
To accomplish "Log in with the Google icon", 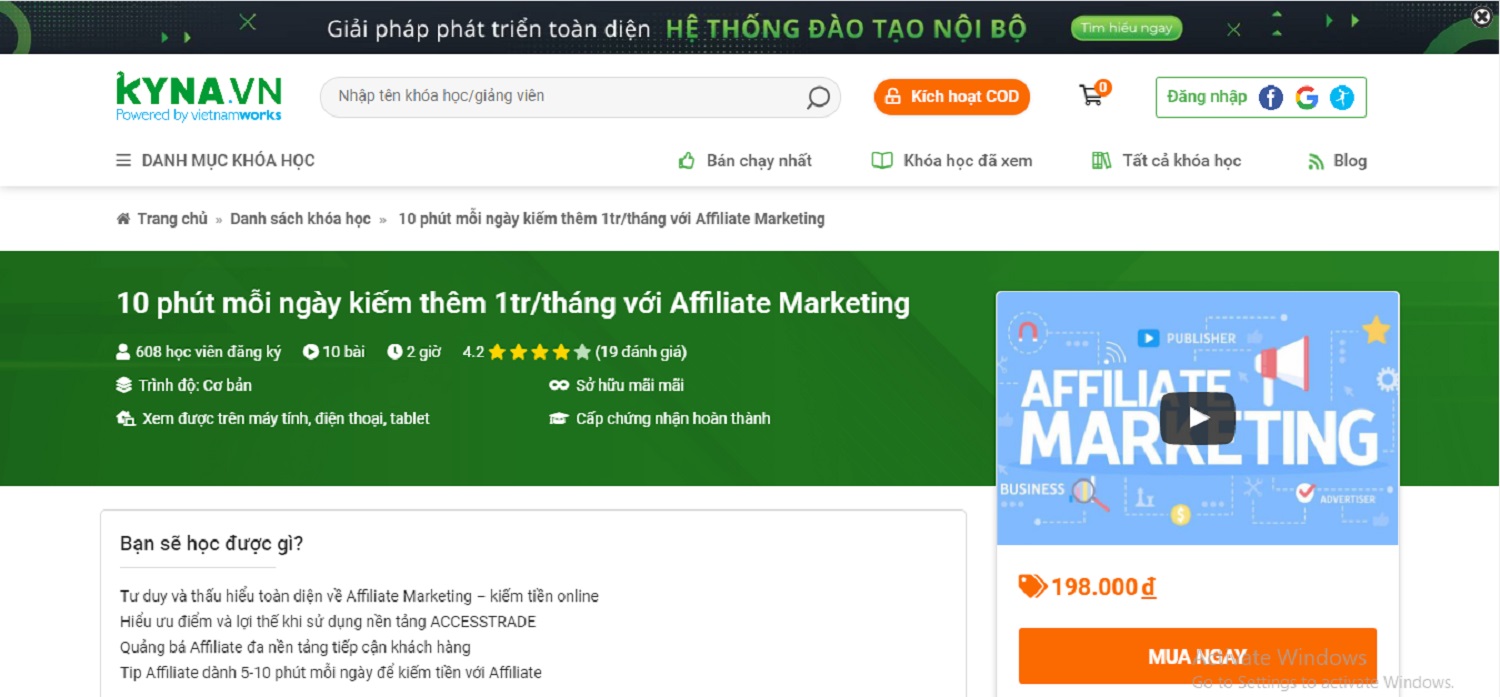I will click(1306, 97).
